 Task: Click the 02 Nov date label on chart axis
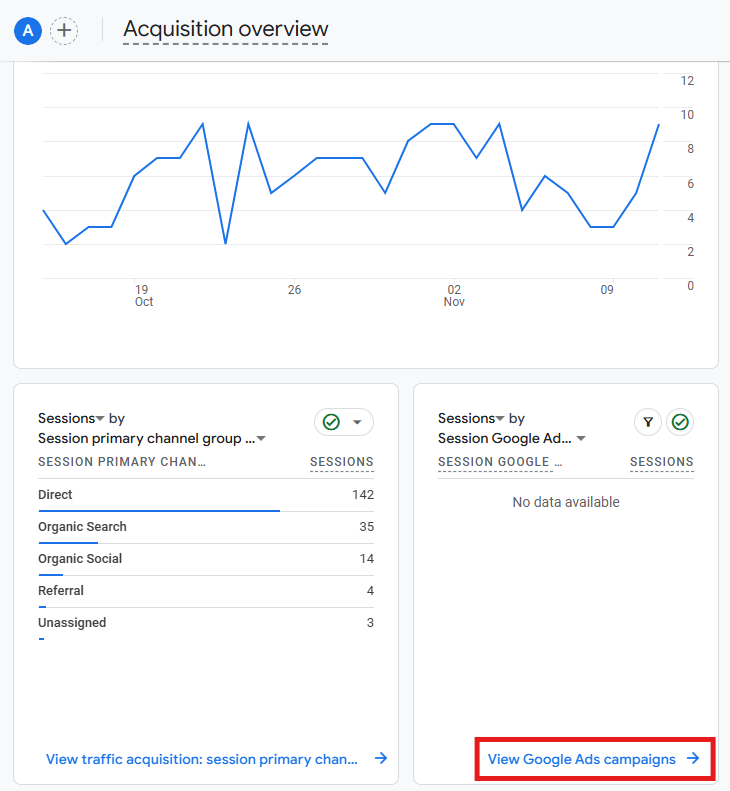tap(454, 296)
